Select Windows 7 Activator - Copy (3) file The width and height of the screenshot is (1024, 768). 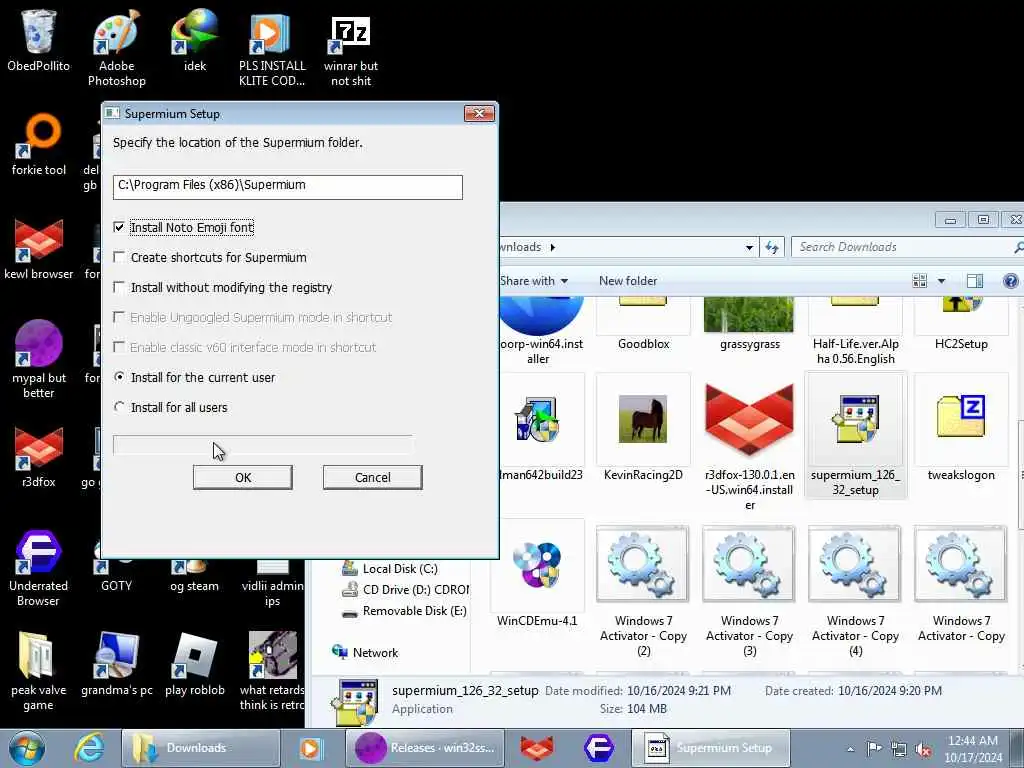749,591
